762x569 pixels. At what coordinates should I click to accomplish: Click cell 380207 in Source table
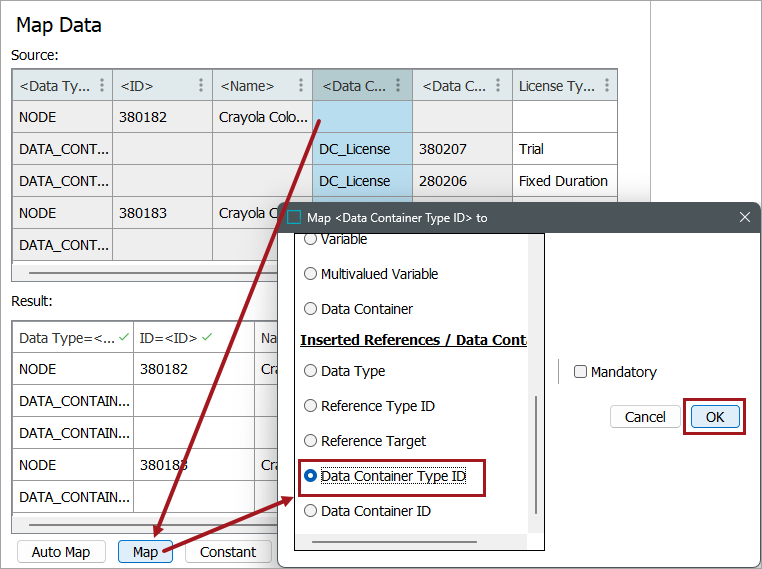(462, 149)
